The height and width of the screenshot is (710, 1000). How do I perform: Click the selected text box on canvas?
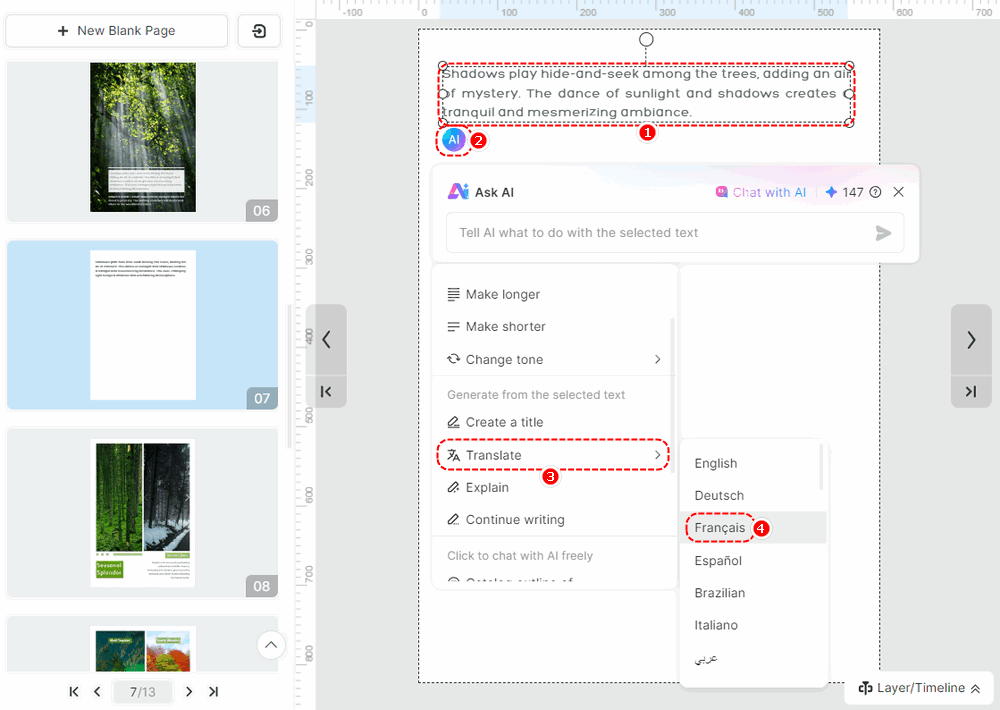click(646, 93)
